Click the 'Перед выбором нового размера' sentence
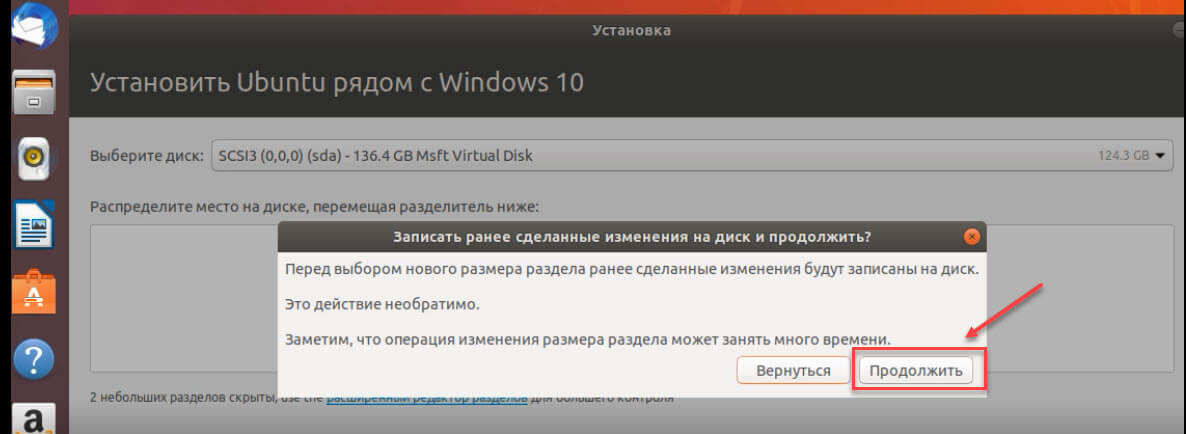 (632, 269)
